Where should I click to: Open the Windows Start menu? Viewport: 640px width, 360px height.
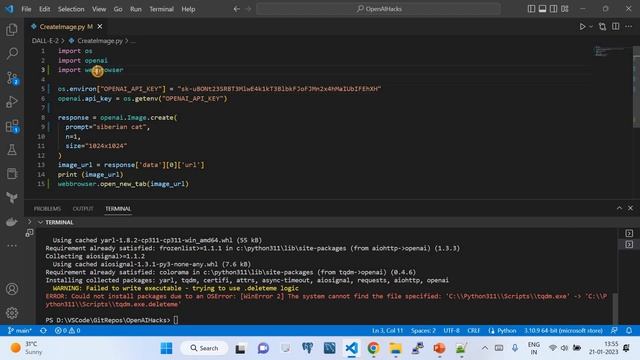point(166,348)
